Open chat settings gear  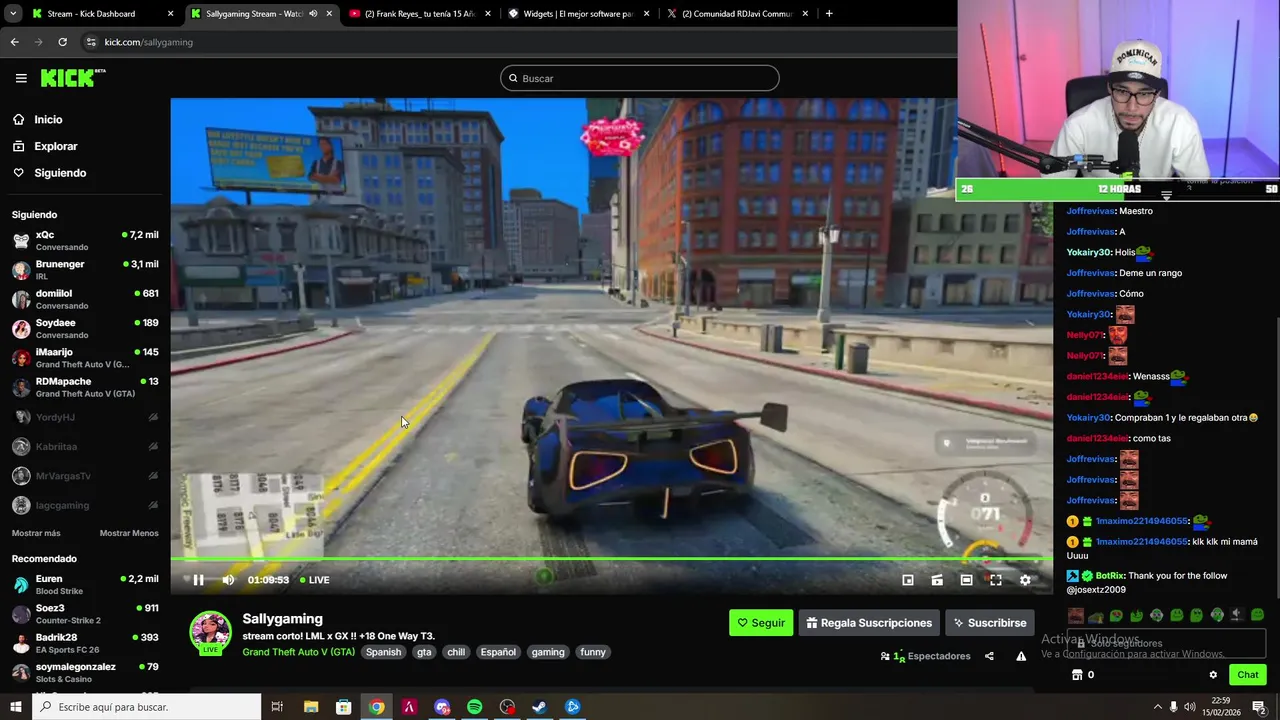click(x=1213, y=675)
